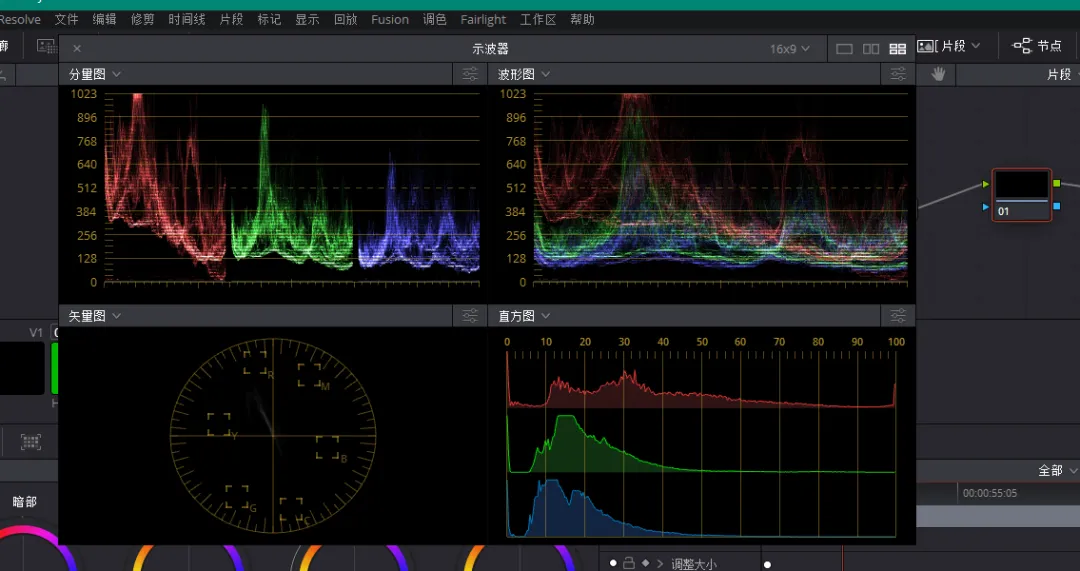Click the 示波器 window title
This screenshot has width=1080, height=571.
[x=490, y=49]
